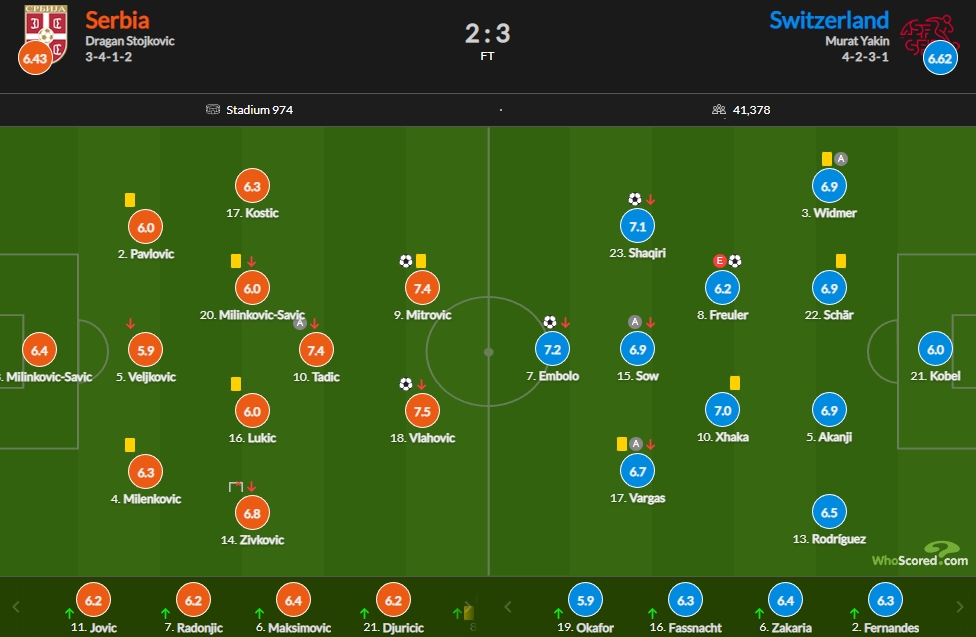Click Zivkovic's hit-woodwork goalpost icon
Viewport: 976px width, 637px height.
click(x=235, y=486)
